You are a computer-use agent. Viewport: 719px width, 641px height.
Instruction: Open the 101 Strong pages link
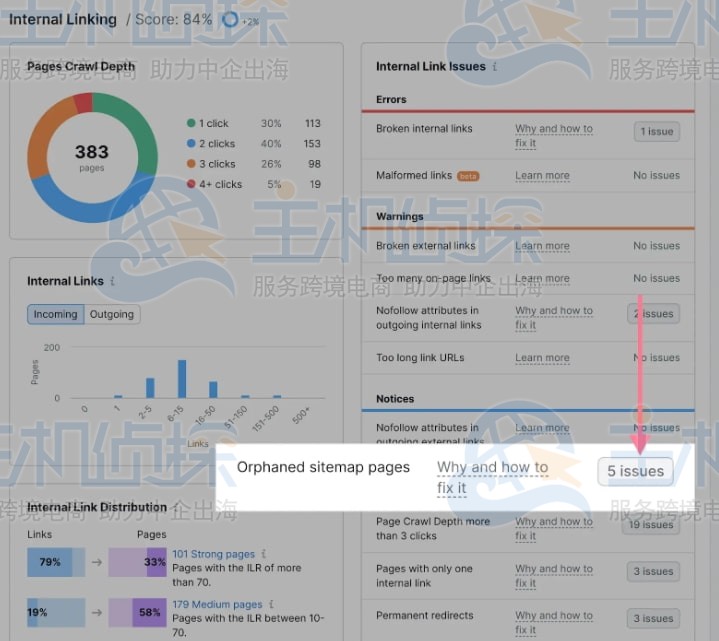[213, 554]
